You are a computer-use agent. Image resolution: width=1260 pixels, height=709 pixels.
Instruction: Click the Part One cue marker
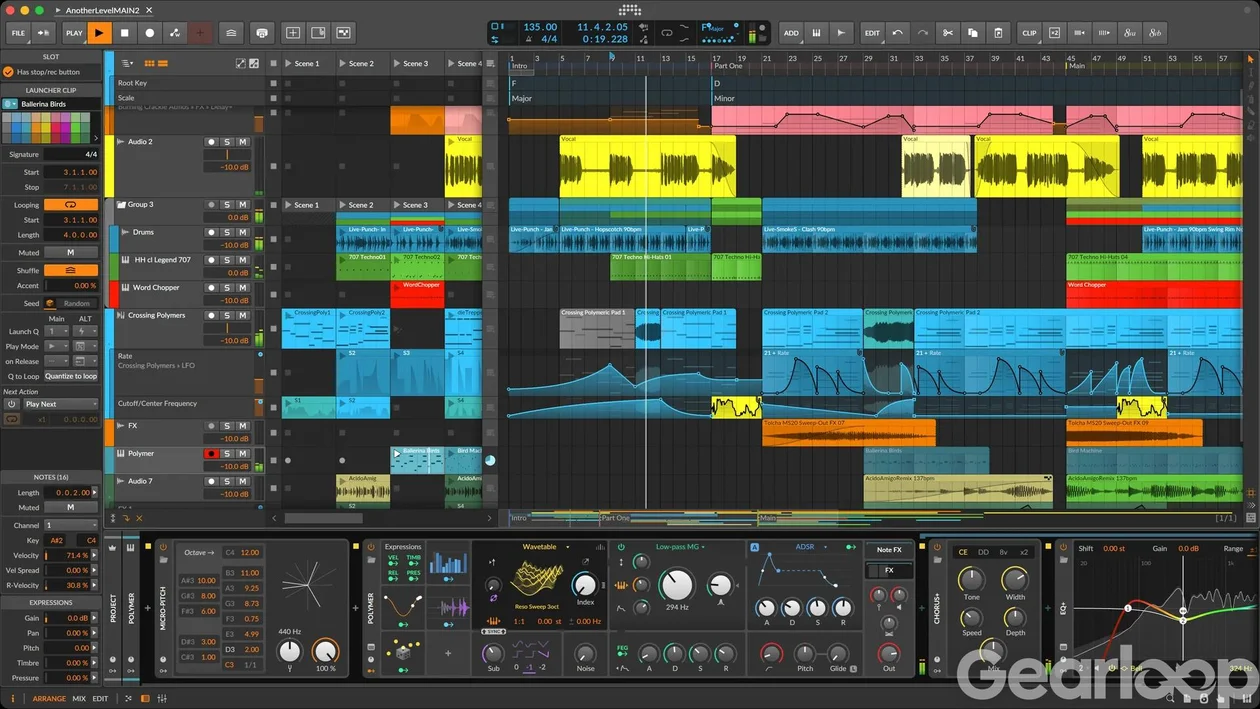click(729, 66)
